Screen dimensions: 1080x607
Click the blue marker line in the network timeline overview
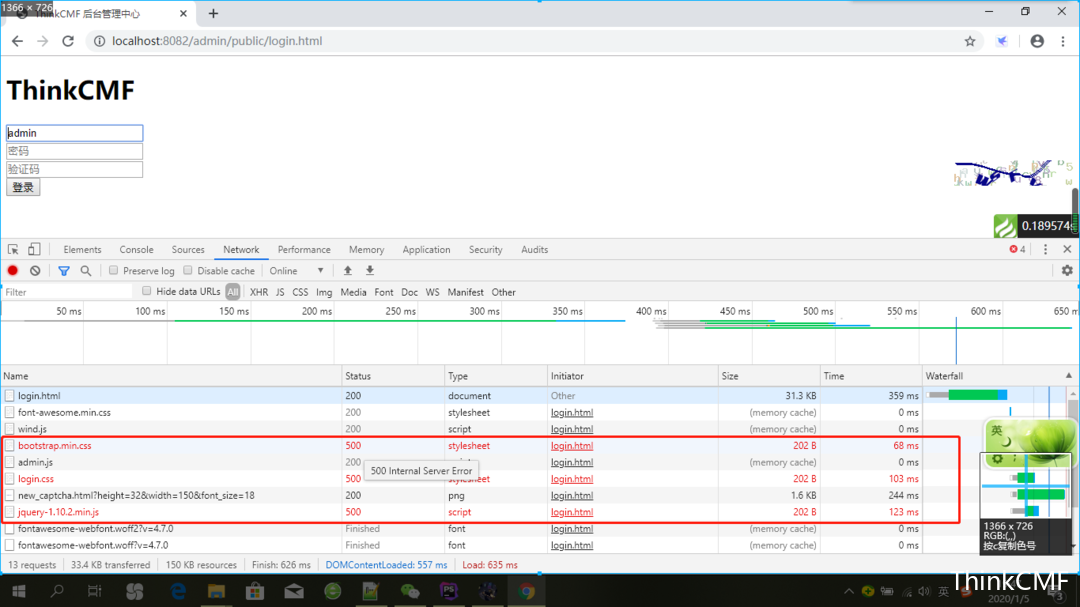coord(956,340)
